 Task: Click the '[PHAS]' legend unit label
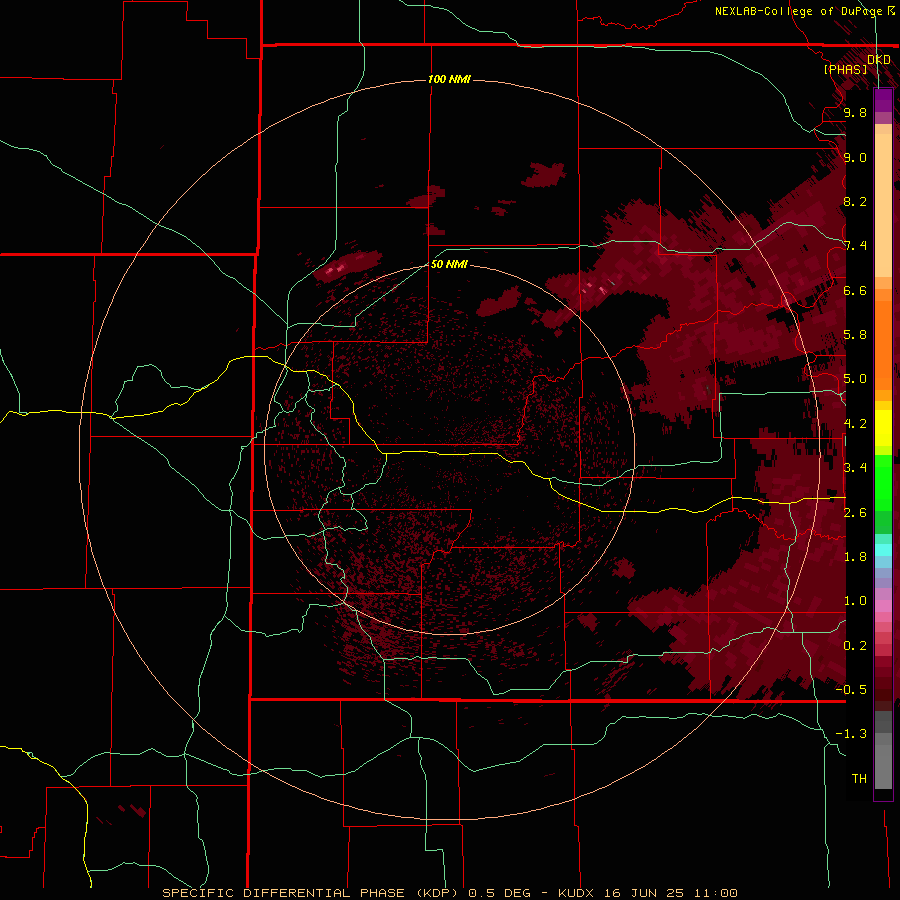pos(845,69)
